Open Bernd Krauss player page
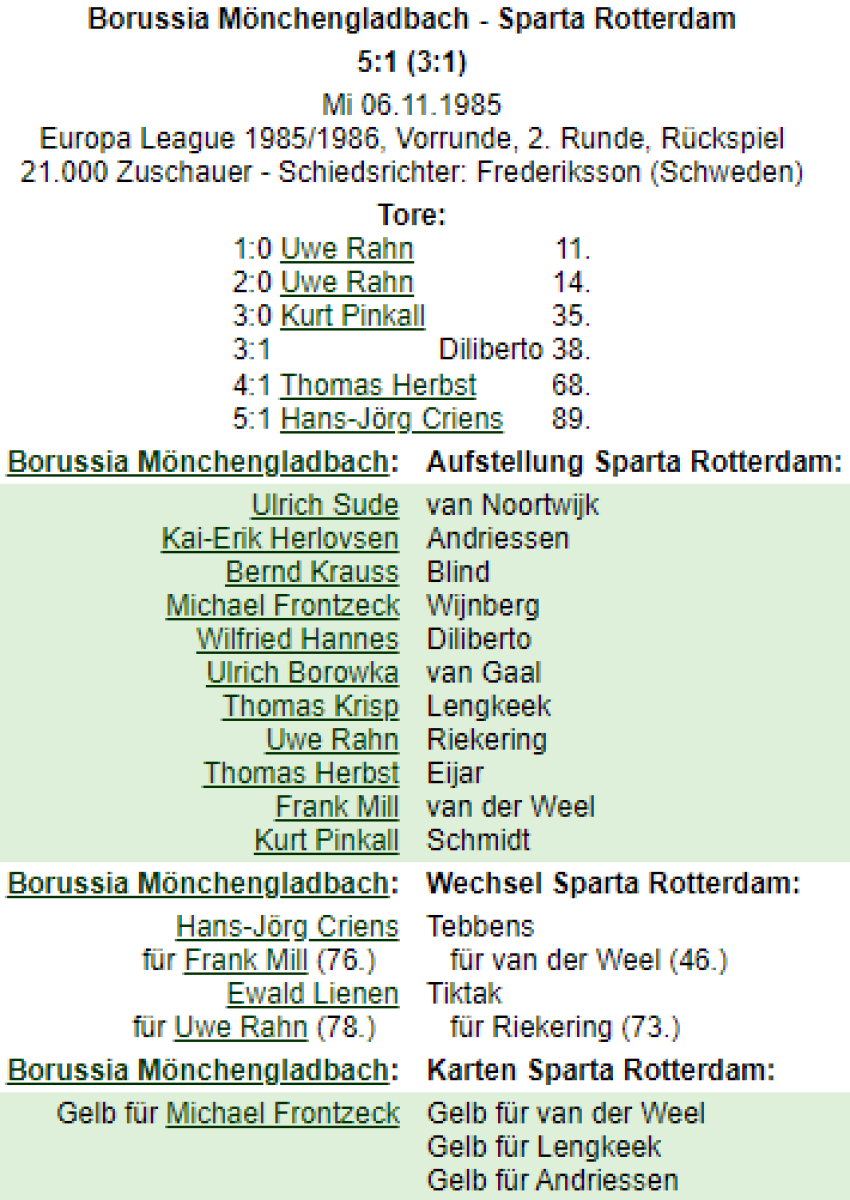The height and width of the screenshot is (1200, 850). pyautogui.click(x=312, y=572)
